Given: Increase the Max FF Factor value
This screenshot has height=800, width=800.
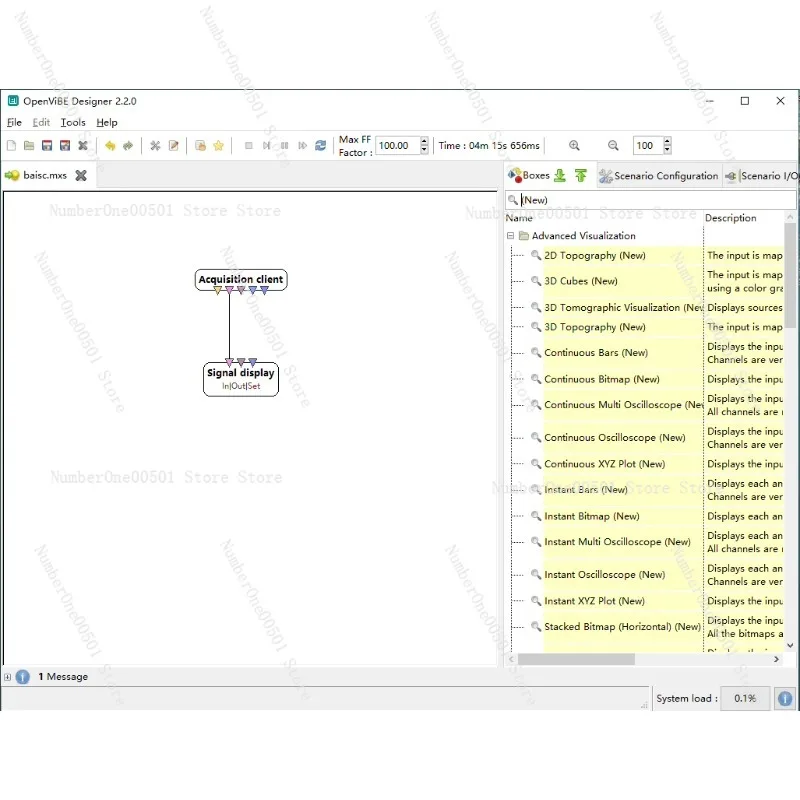Looking at the screenshot, I should [424, 141].
